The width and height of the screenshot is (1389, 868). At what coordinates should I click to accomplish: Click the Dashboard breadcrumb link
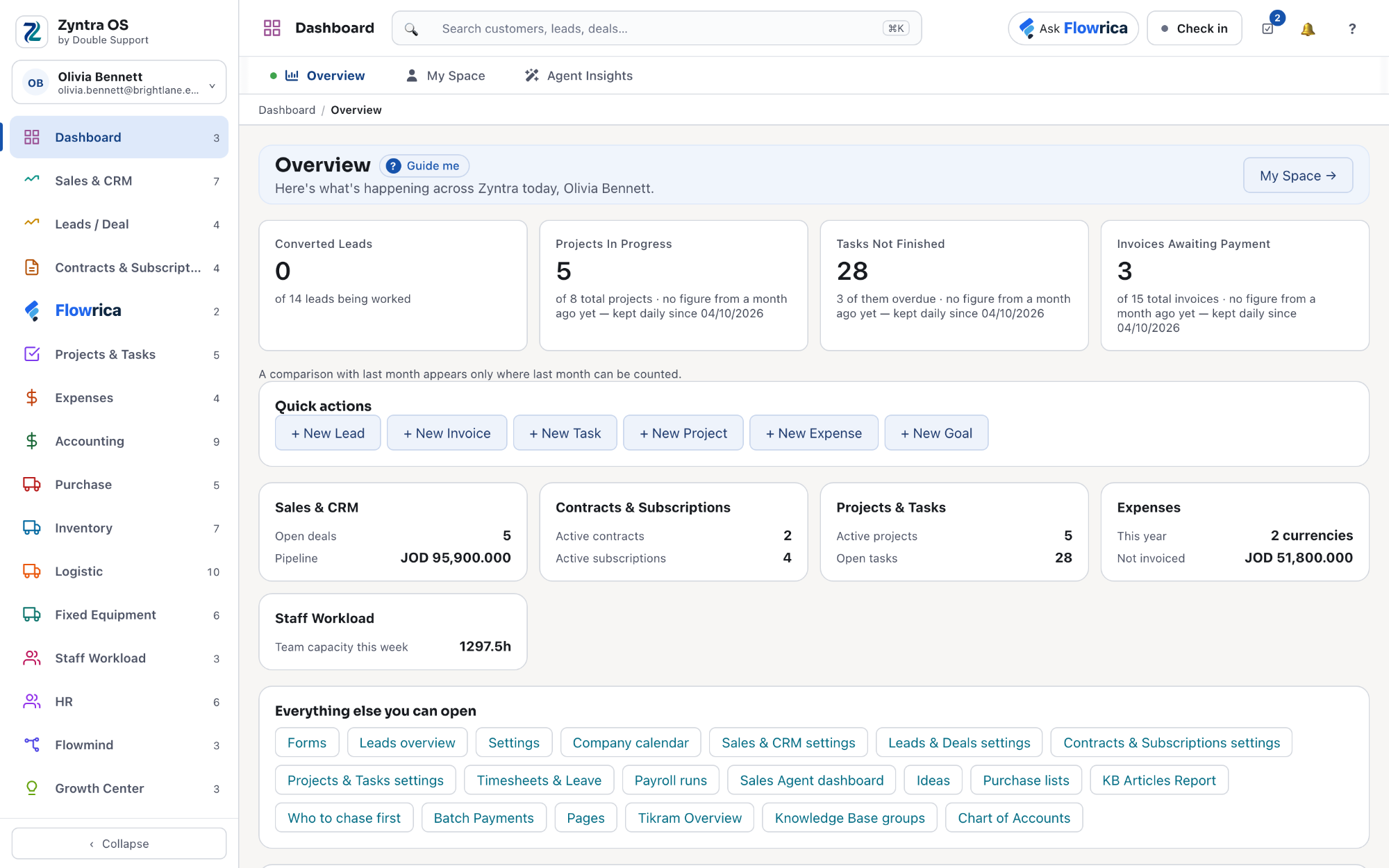pyautogui.click(x=287, y=110)
